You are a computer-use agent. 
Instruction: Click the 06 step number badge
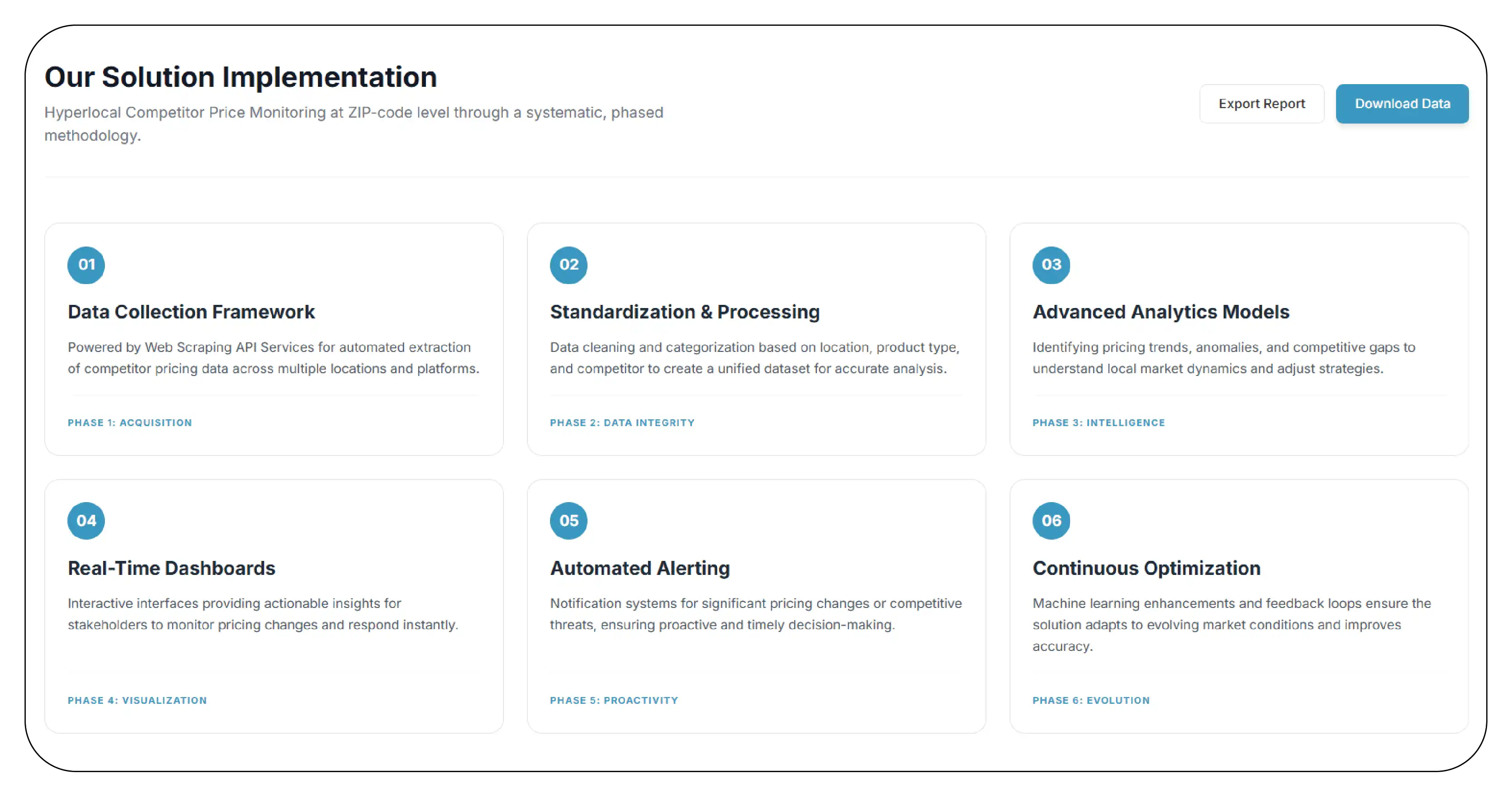pyautogui.click(x=1051, y=521)
